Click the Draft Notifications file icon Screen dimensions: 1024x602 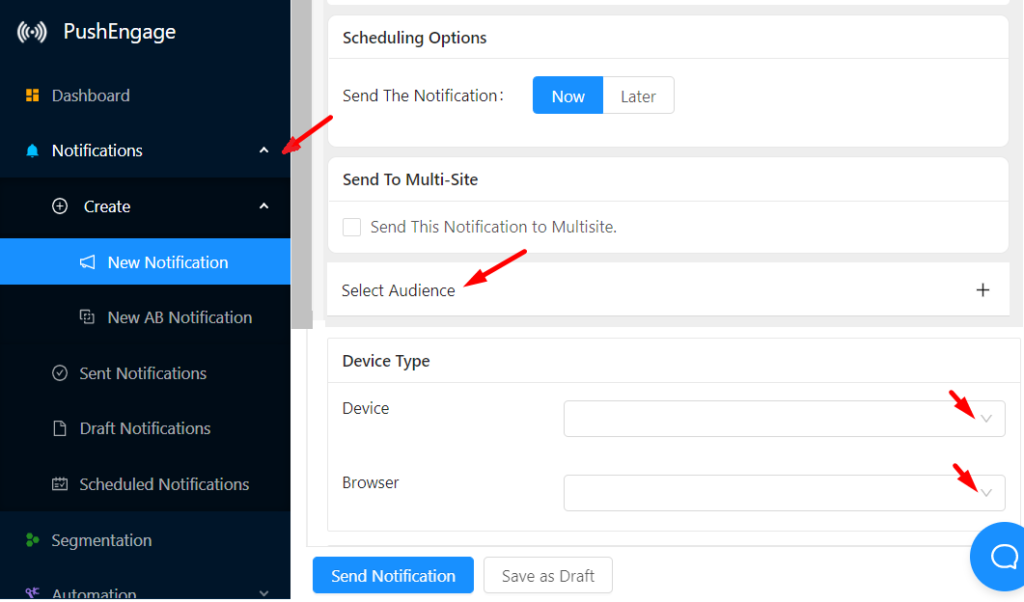59,428
